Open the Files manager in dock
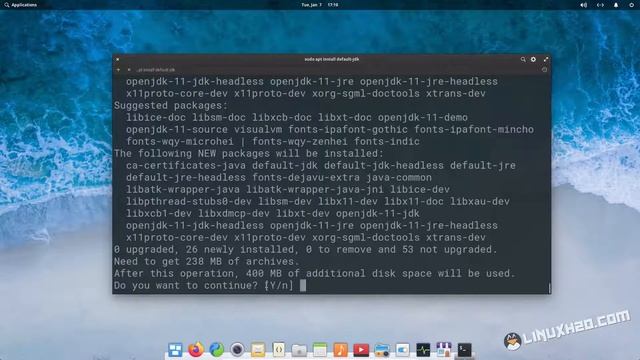 pos(299,350)
